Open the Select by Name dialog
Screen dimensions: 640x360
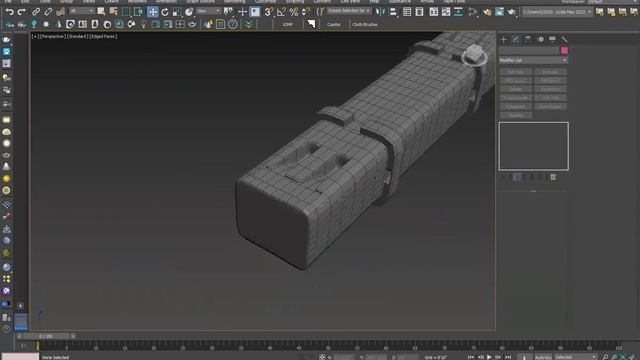pyautogui.click(x=113, y=12)
